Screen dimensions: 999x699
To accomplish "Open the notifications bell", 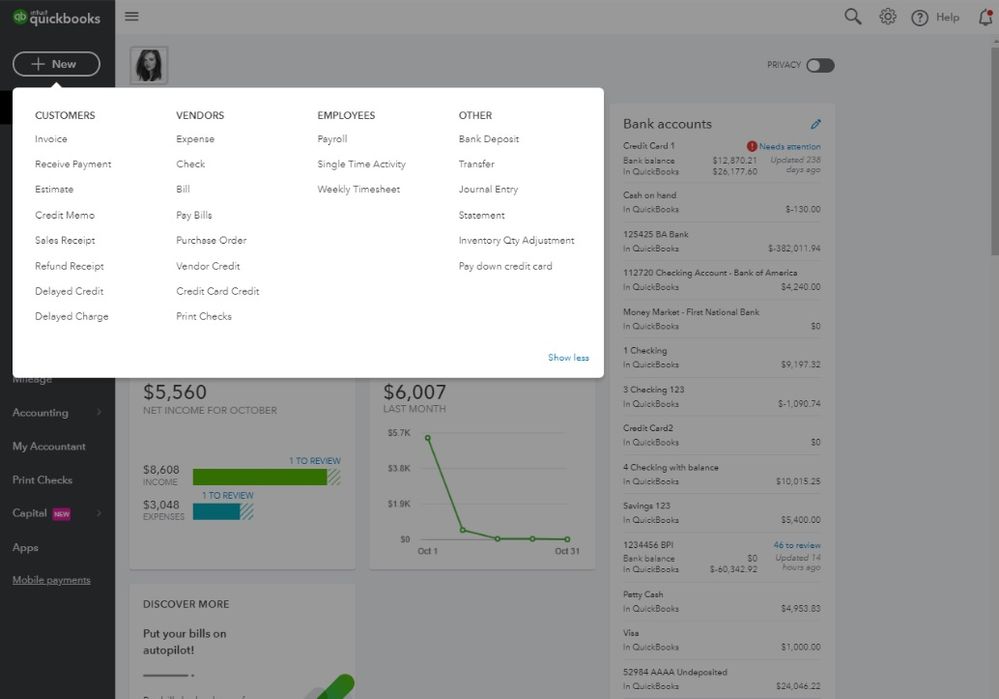I will tap(986, 17).
